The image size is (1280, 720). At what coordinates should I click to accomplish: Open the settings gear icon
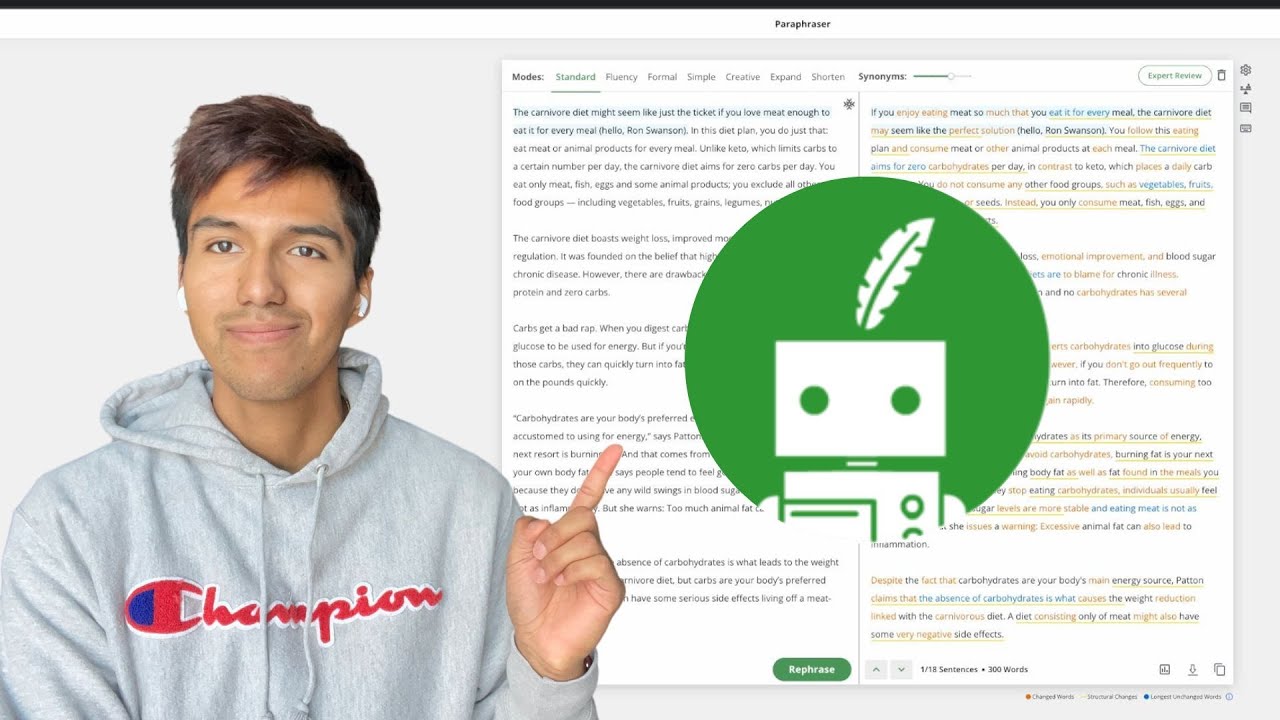pos(1245,70)
